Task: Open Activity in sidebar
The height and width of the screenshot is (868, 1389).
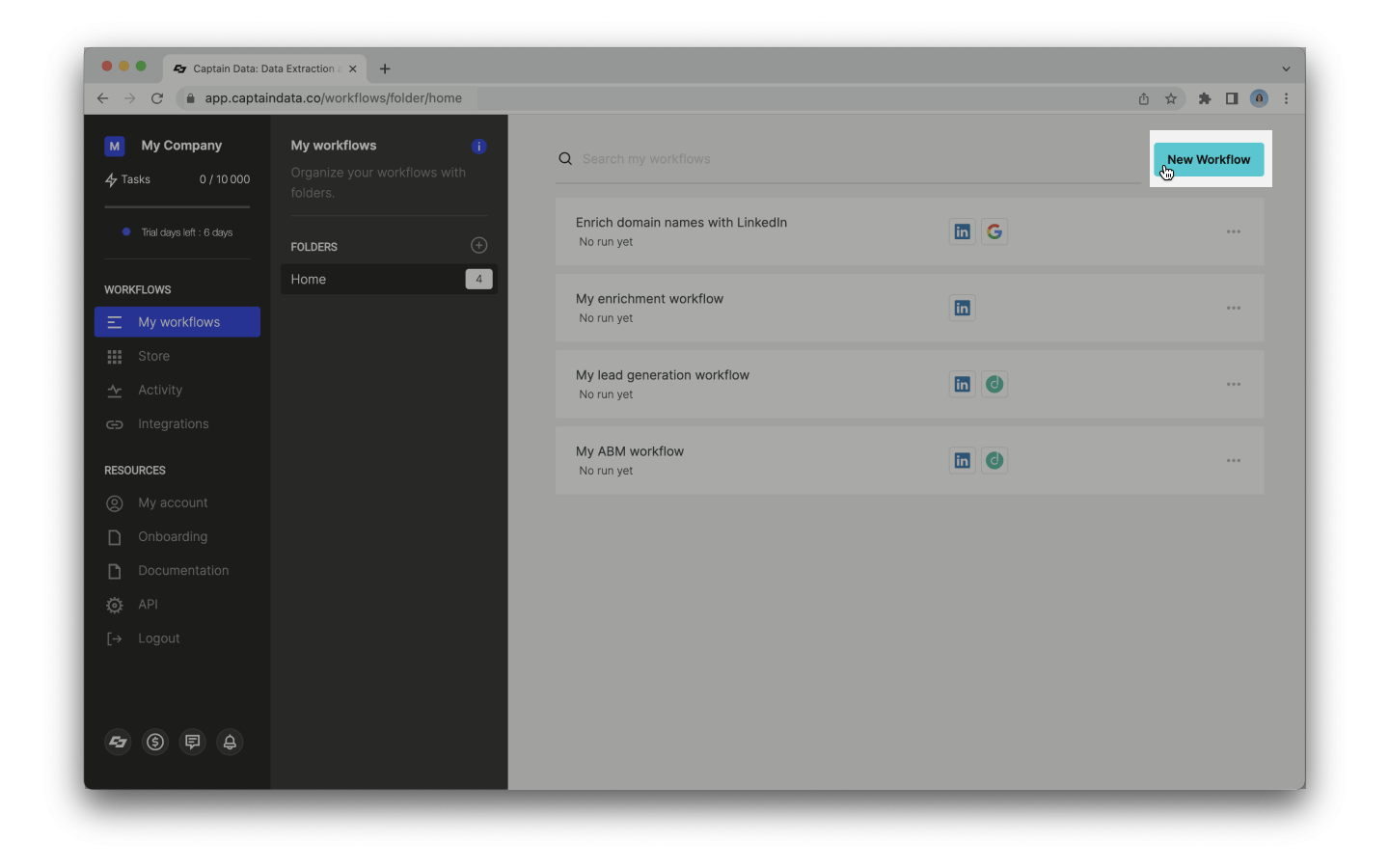Action: coord(177,390)
